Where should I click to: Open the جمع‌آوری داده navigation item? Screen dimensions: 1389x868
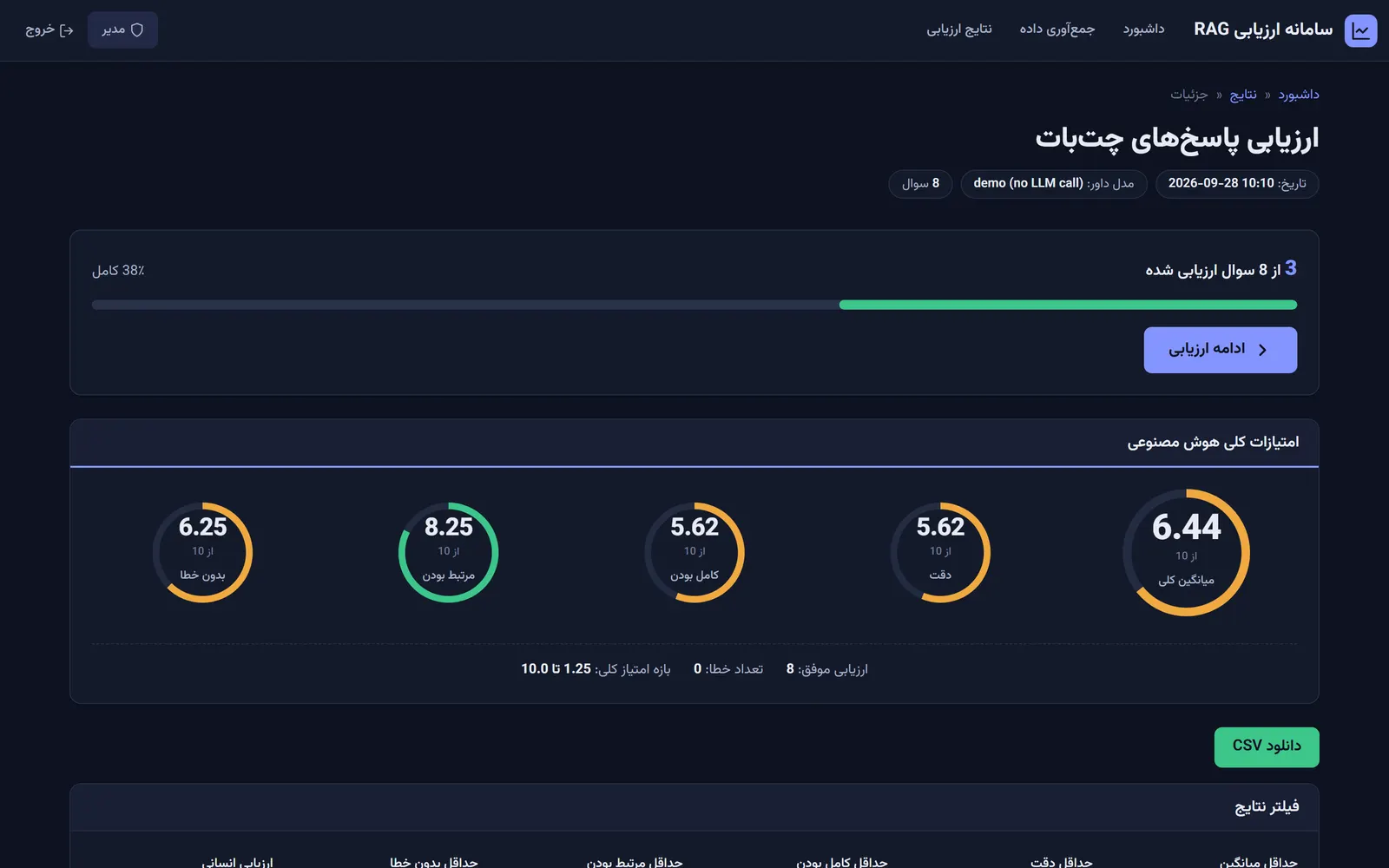pyautogui.click(x=1057, y=30)
